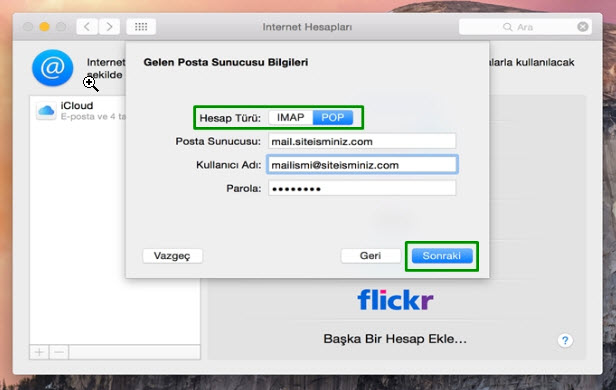616x390 pixels.
Task: Remove an account with the minus button
Action: tap(59, 352)
